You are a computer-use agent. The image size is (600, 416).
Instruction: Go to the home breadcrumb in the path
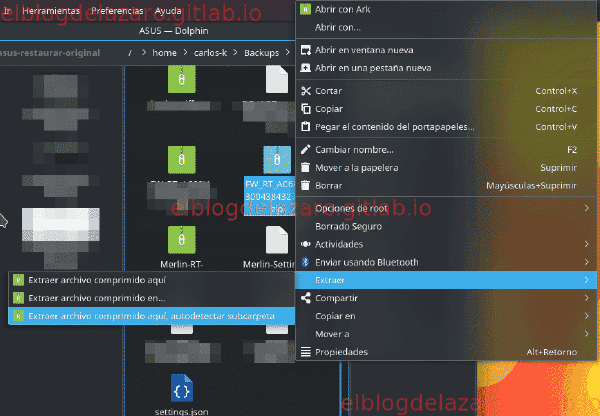(x=164, y=53)
